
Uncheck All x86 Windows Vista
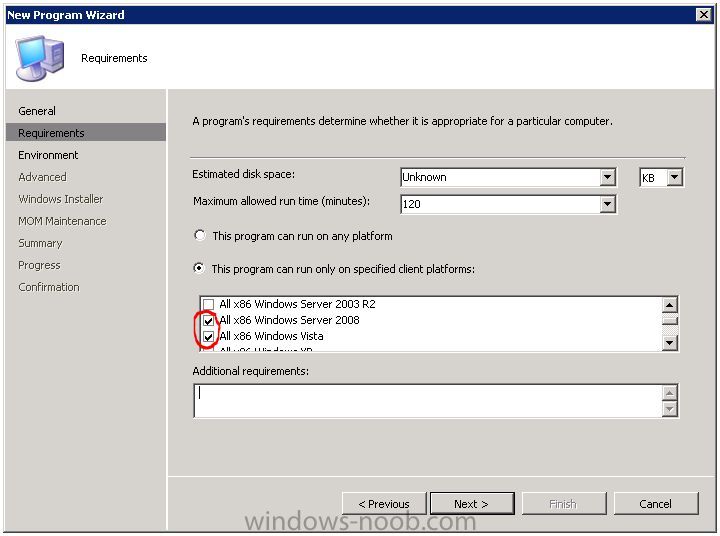point(208,336)
